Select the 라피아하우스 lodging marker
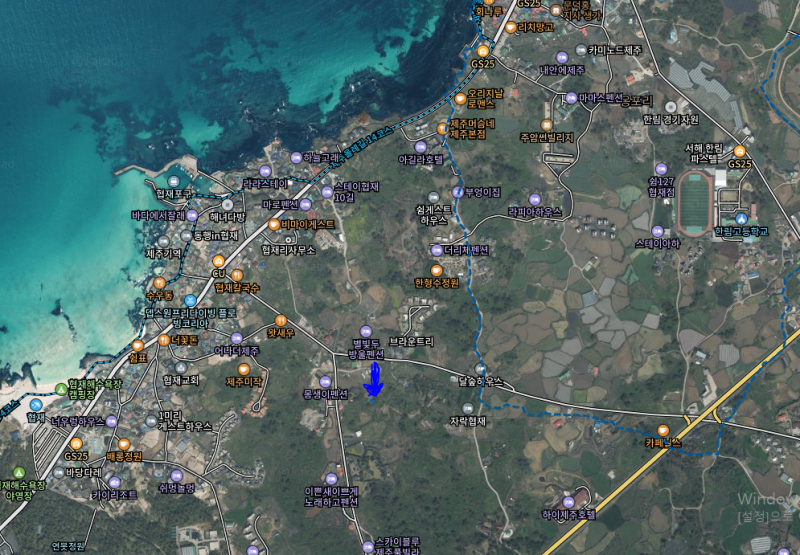 pos(534,198)
